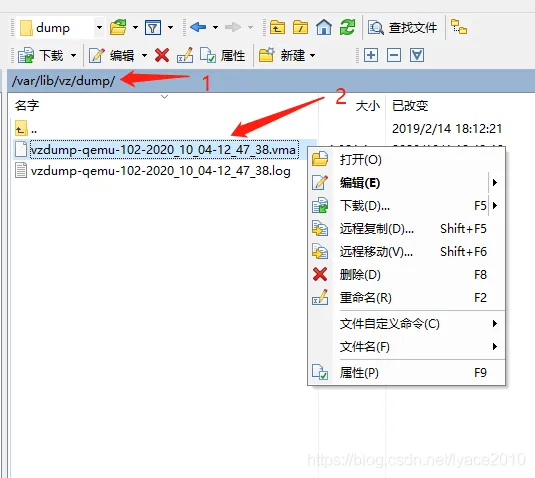Click the red delete X toolbar icon
Viewport: 535px width, 478px height.
pyautogui.click(x=162, y=55)
